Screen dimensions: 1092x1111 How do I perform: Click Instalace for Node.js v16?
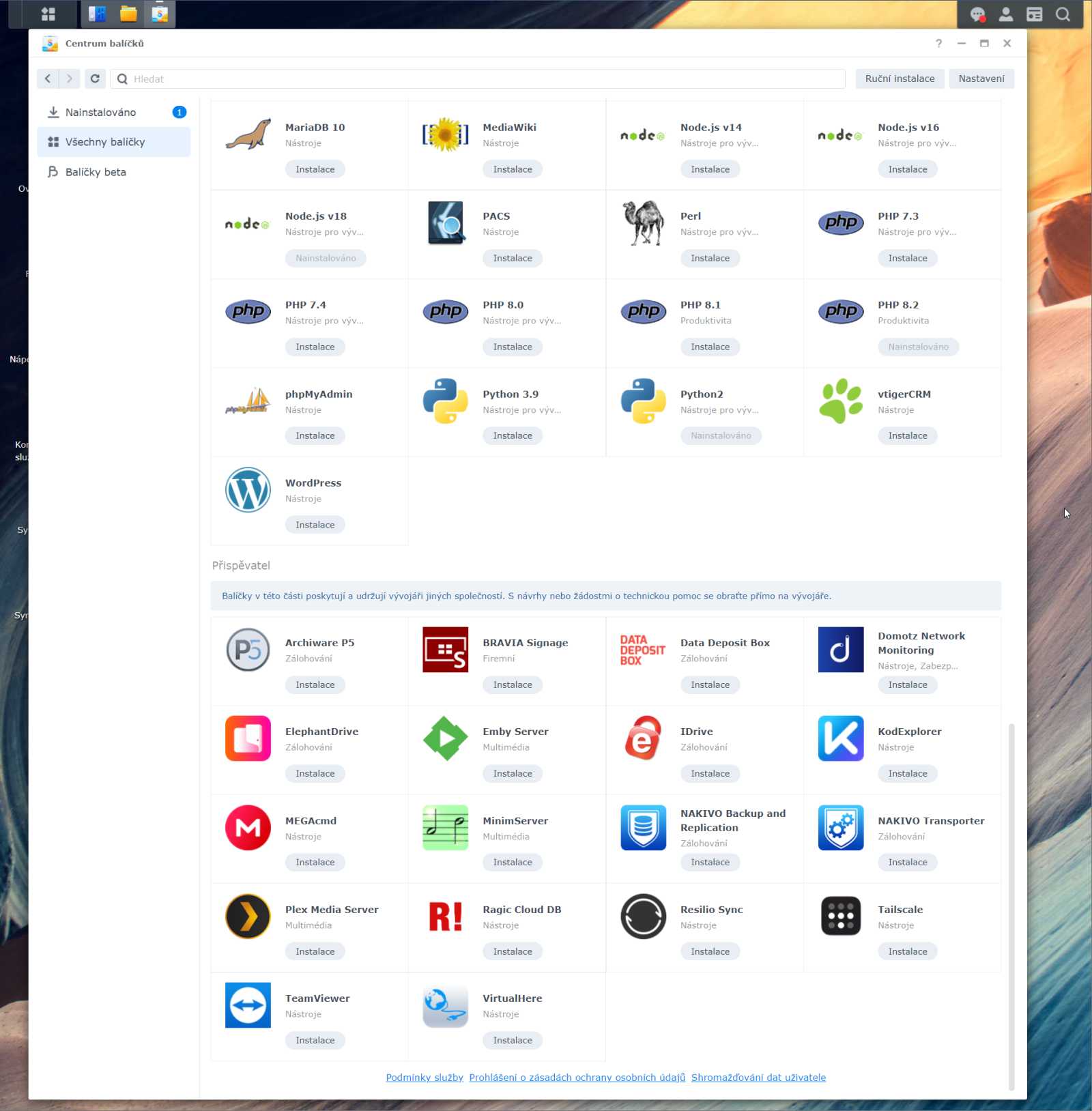click(907, 169)
